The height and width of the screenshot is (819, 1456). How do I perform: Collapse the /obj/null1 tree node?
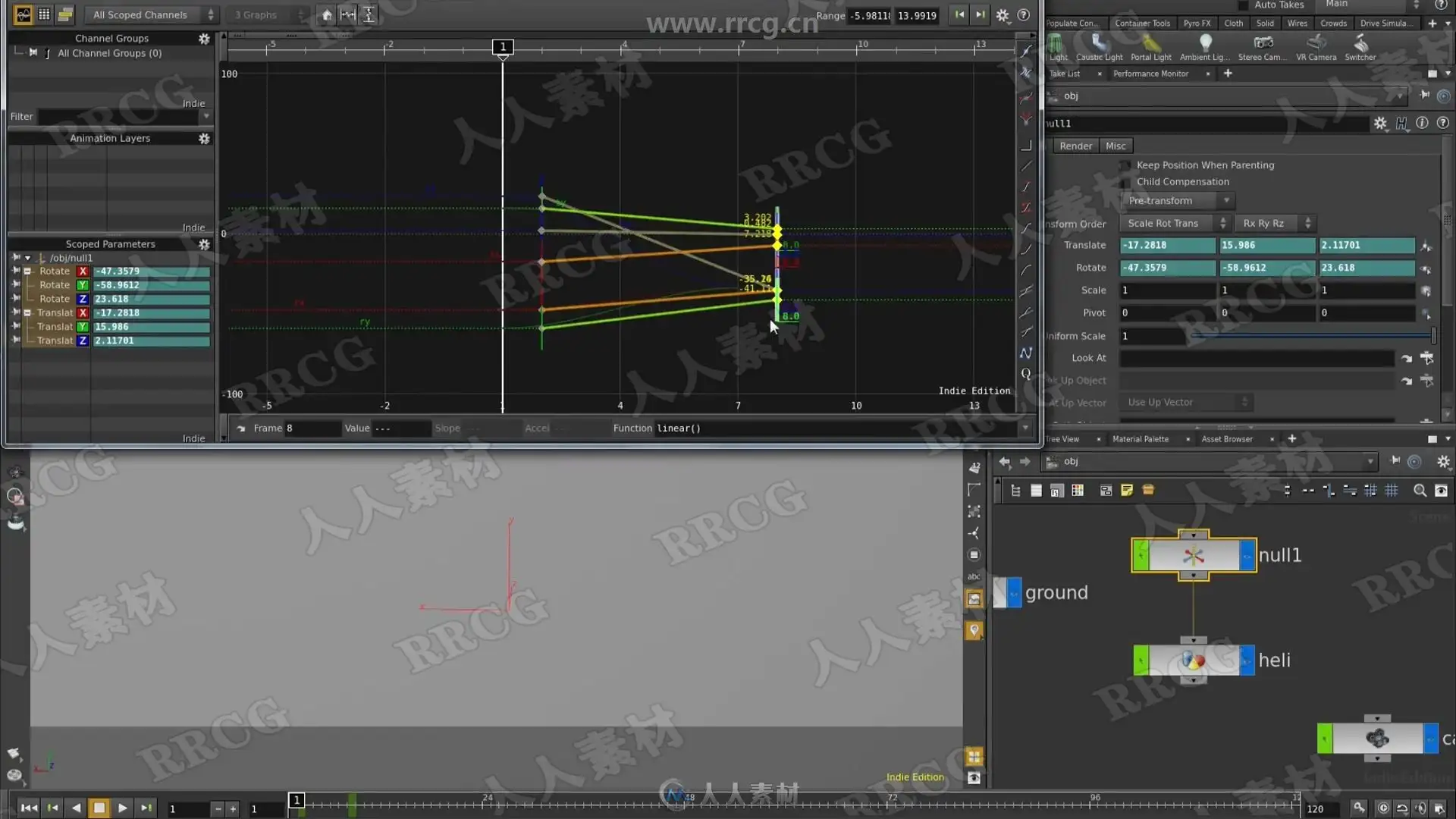pos(28,258)
